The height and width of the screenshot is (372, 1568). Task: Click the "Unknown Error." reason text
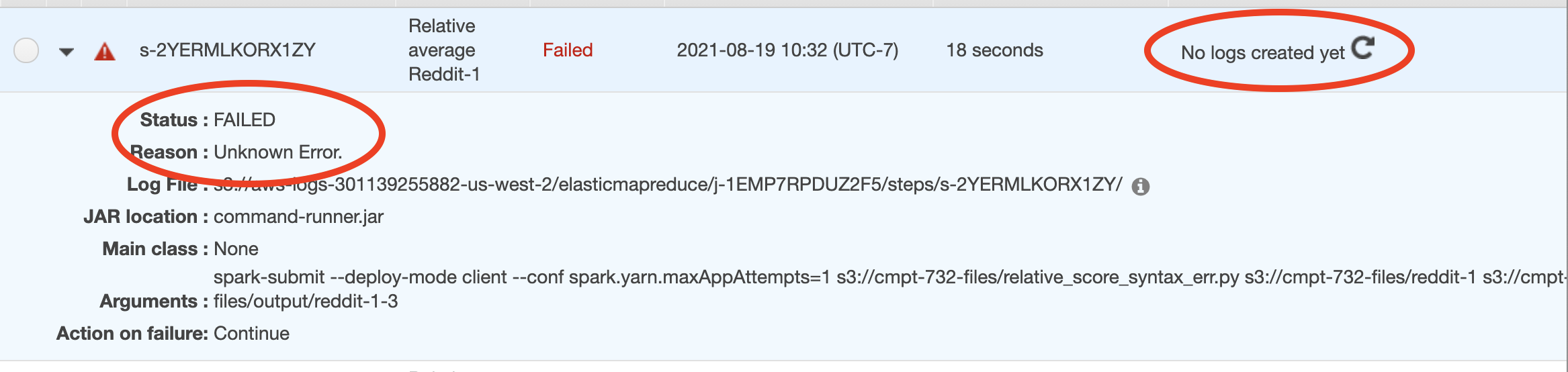[x=277, y=152]
